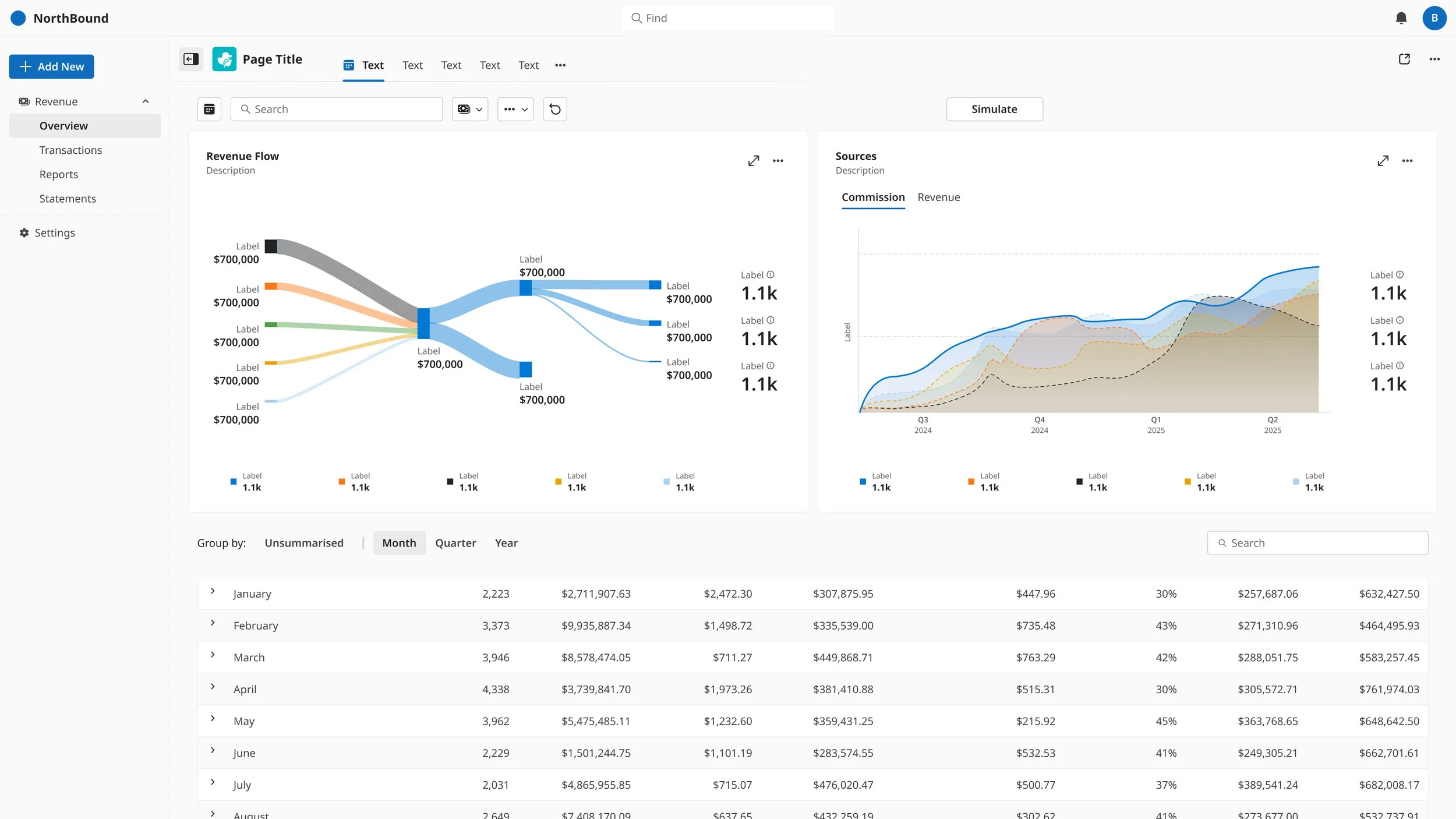The image size is (1456, 819).
Task: Open the notifications bell
Action: pyautogui.click(x=1401, y=18)
